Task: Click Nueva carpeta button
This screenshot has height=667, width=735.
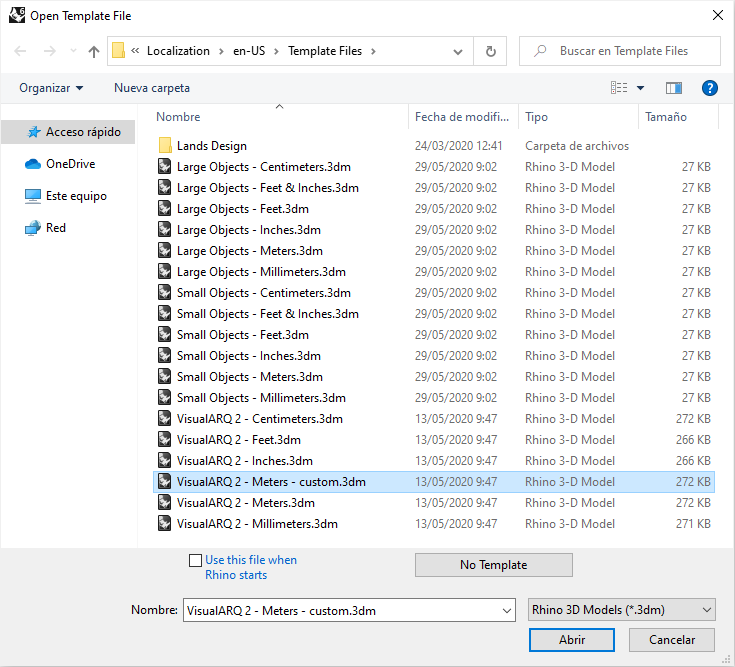Action: pyautogui.click(x=152, y=88)
